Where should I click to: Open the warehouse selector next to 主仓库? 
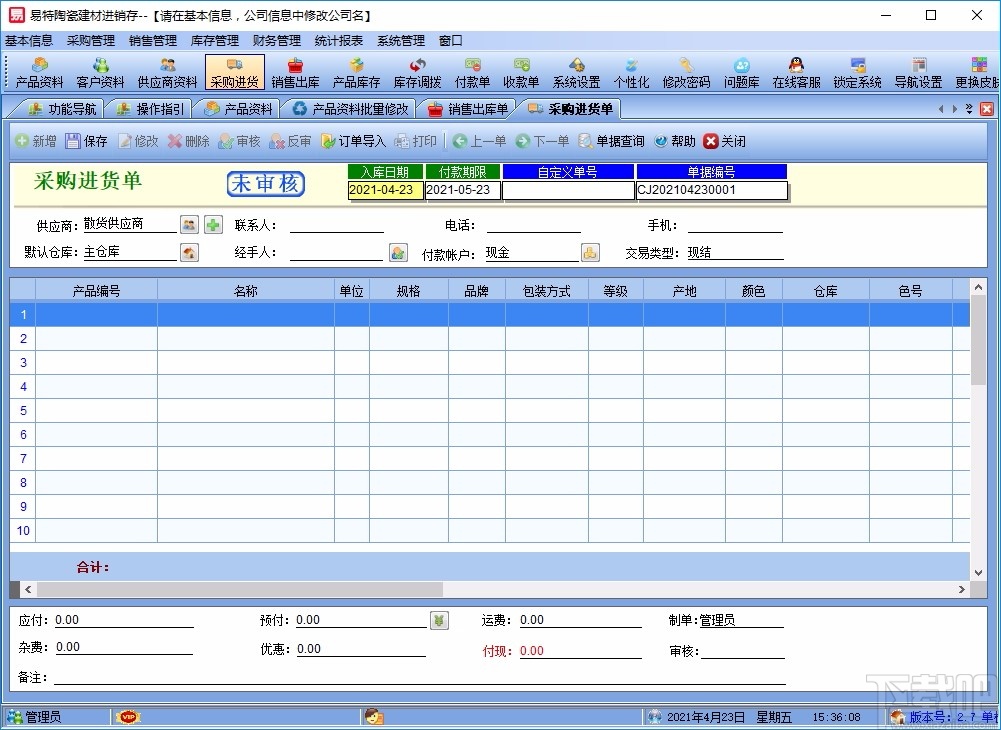click(189, 252)
